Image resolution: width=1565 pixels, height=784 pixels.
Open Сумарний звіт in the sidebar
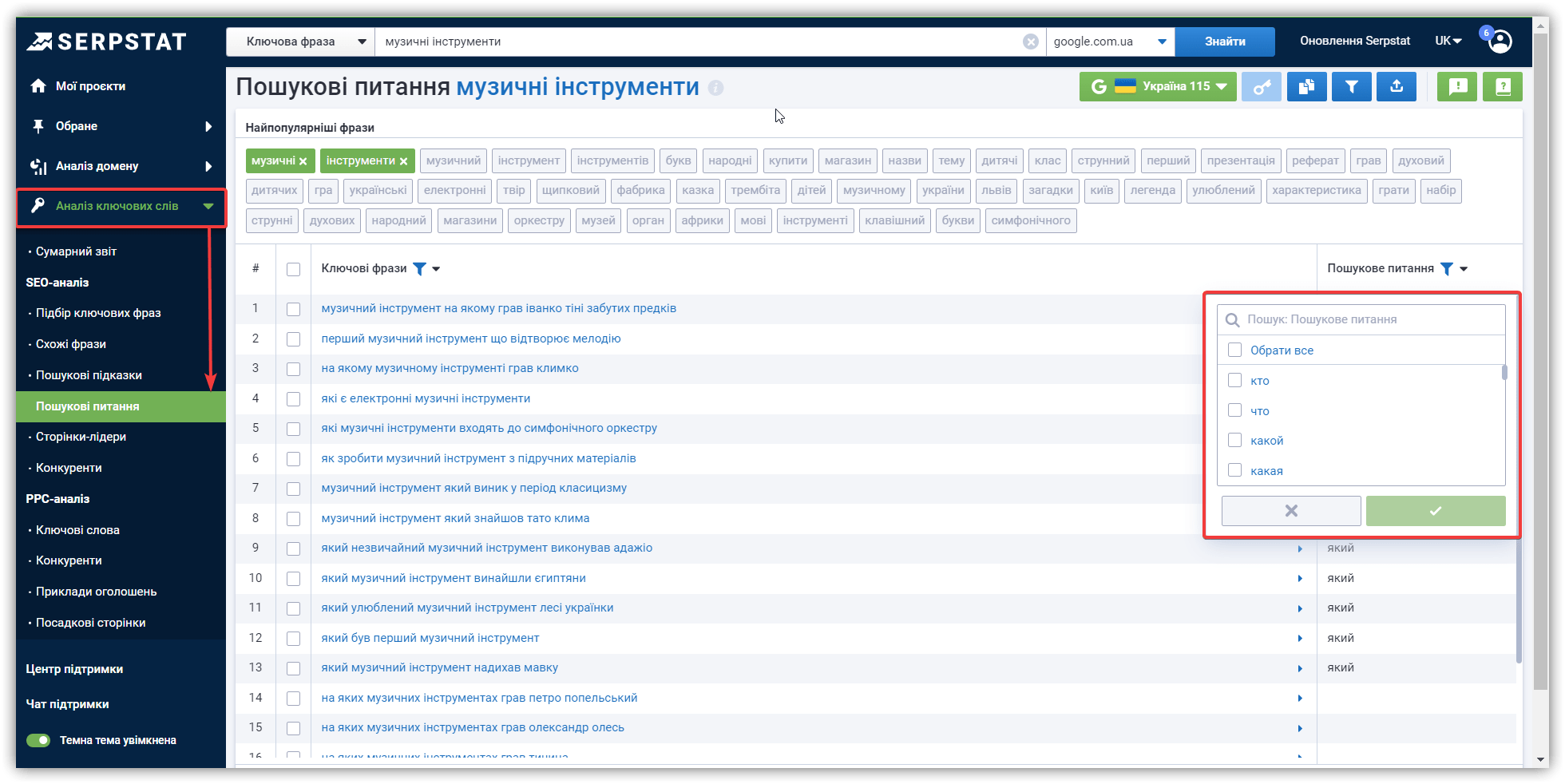tap(76, 251)
